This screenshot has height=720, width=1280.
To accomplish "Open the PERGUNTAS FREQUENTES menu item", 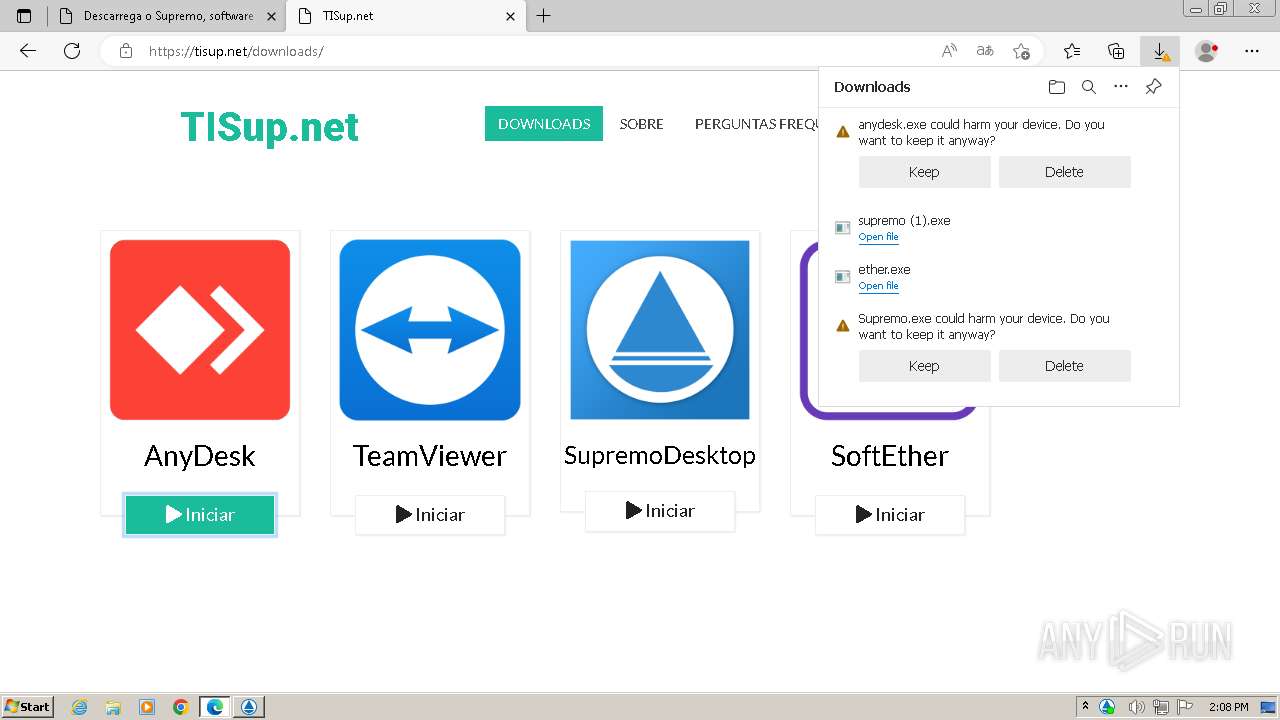I will pos(757,124).
